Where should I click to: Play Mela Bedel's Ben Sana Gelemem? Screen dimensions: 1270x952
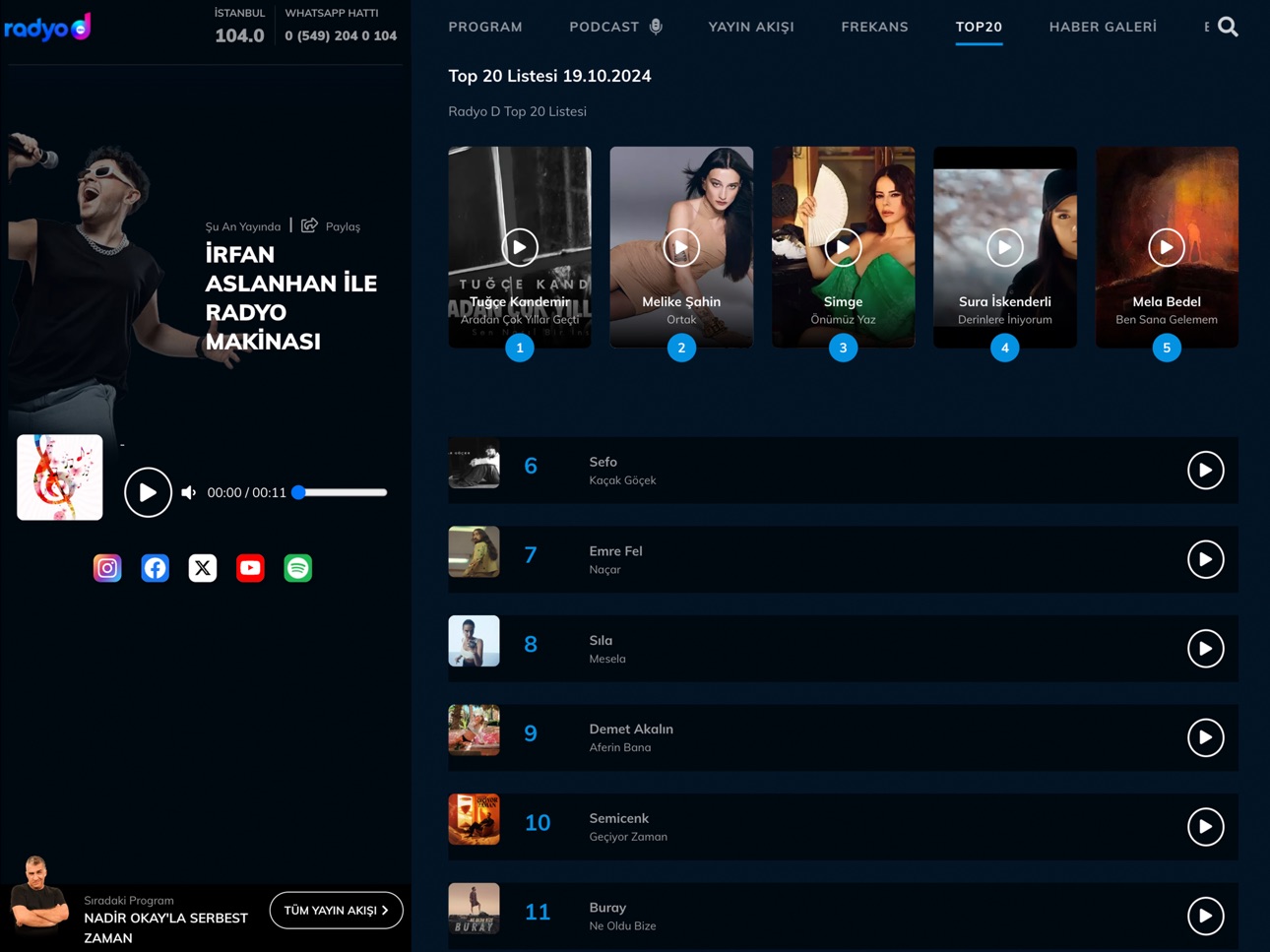pos(1167,247)
